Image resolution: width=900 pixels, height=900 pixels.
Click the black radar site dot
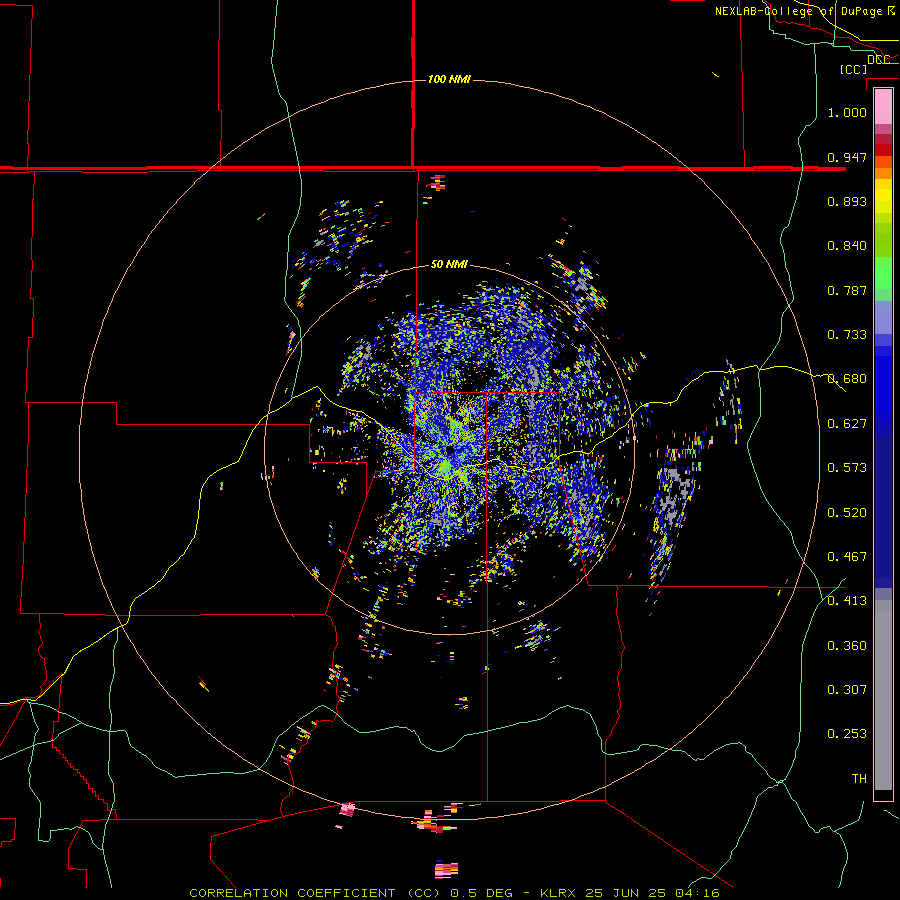pyautogui.click(x=449, y=450)
